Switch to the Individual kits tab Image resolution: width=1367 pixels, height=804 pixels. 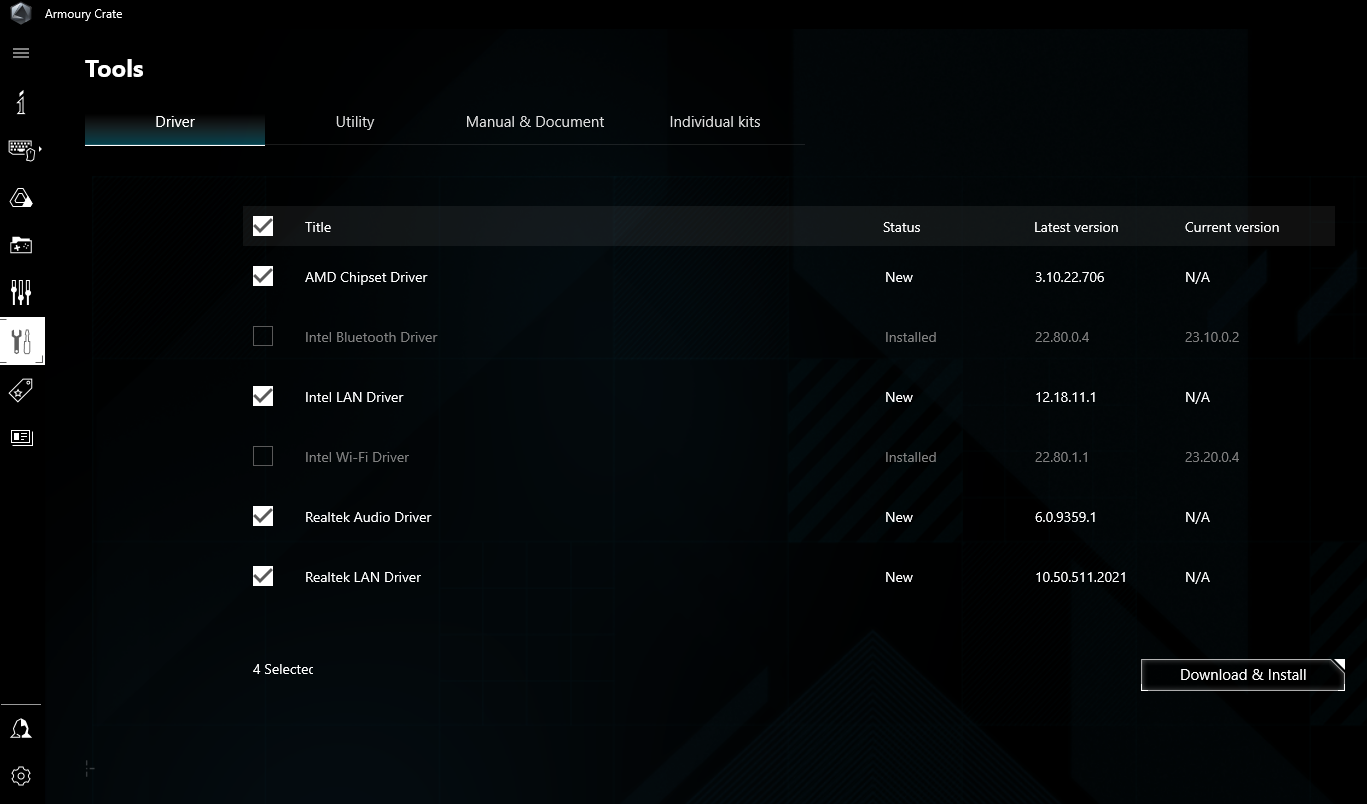point(714,121)
